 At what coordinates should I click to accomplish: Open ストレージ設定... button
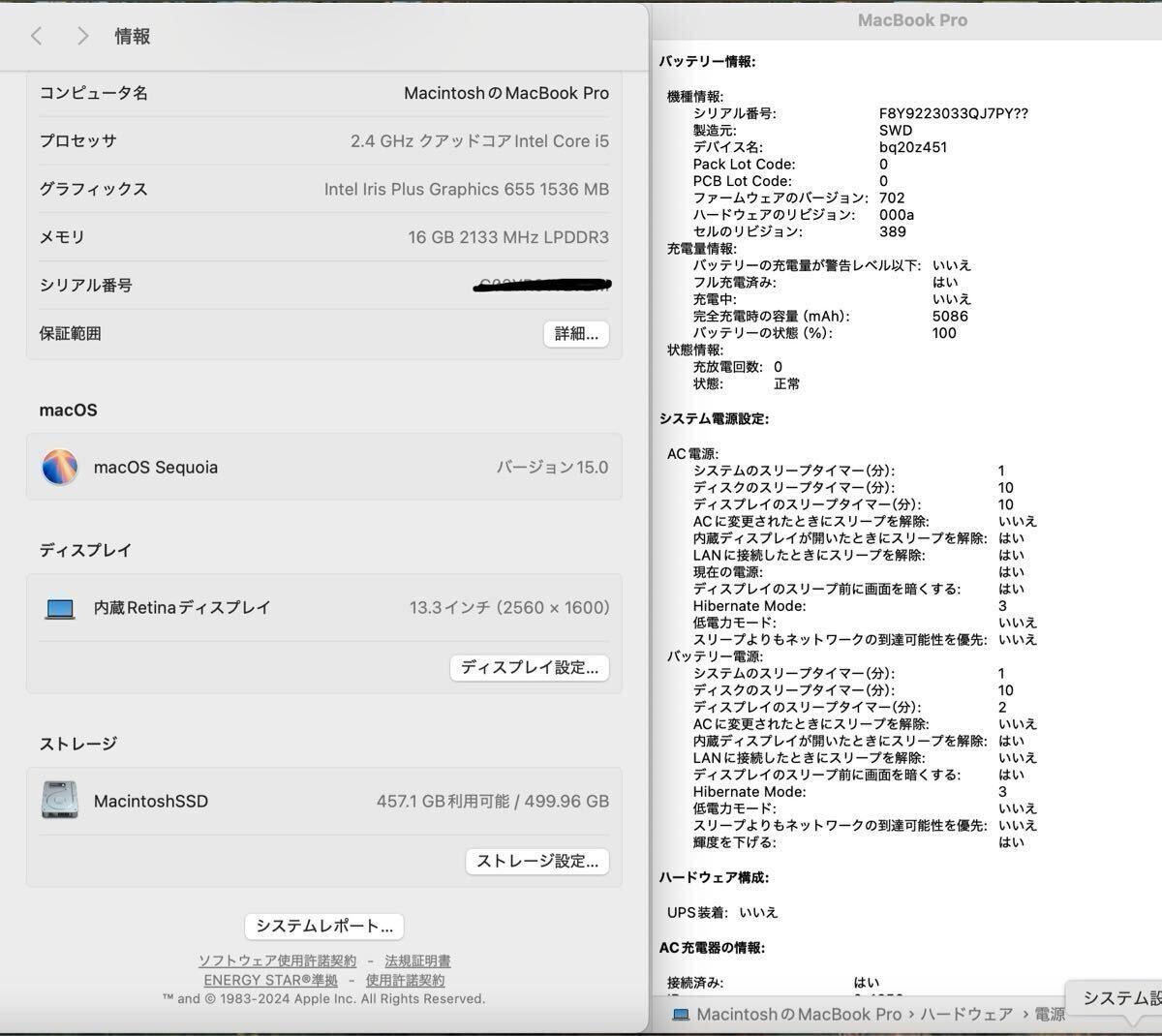(x=537, y=861)
